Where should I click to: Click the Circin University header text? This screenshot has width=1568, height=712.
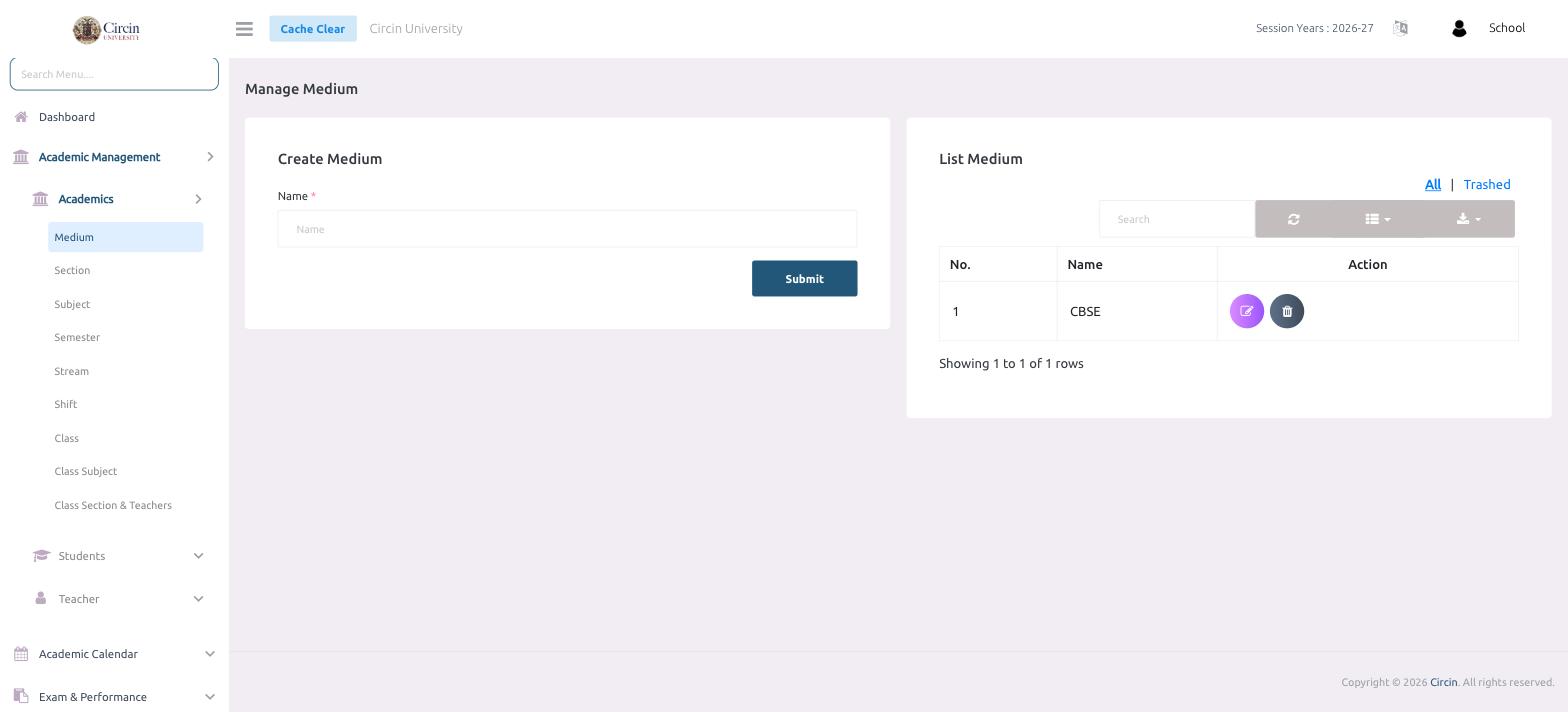pos(416,28)
